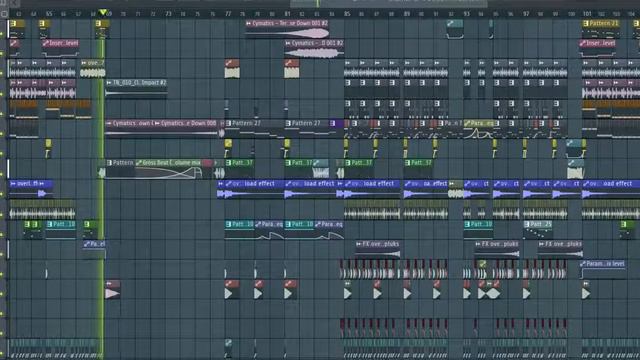Select the teal Patt..10 clip at bar 81
This screenshot has width=640, height=360.
point(299,229)
